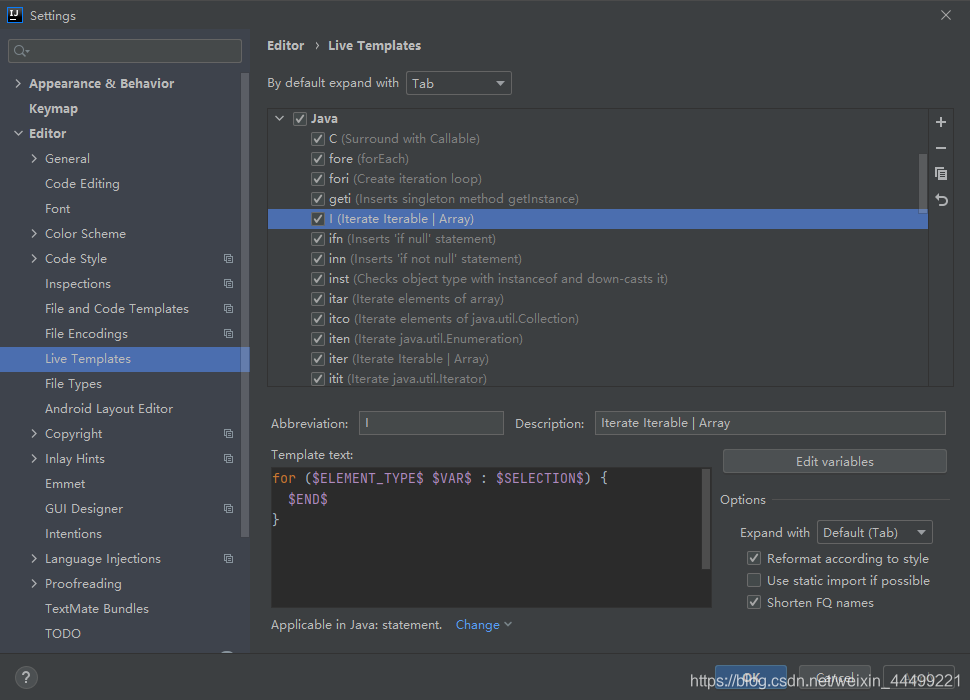Click the project-scope icon next to Inspections
970x700 pixels.
point(228,284)
